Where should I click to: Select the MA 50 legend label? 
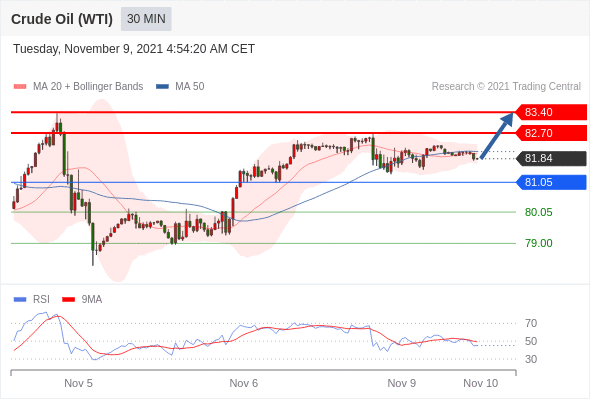pos(190,87)
